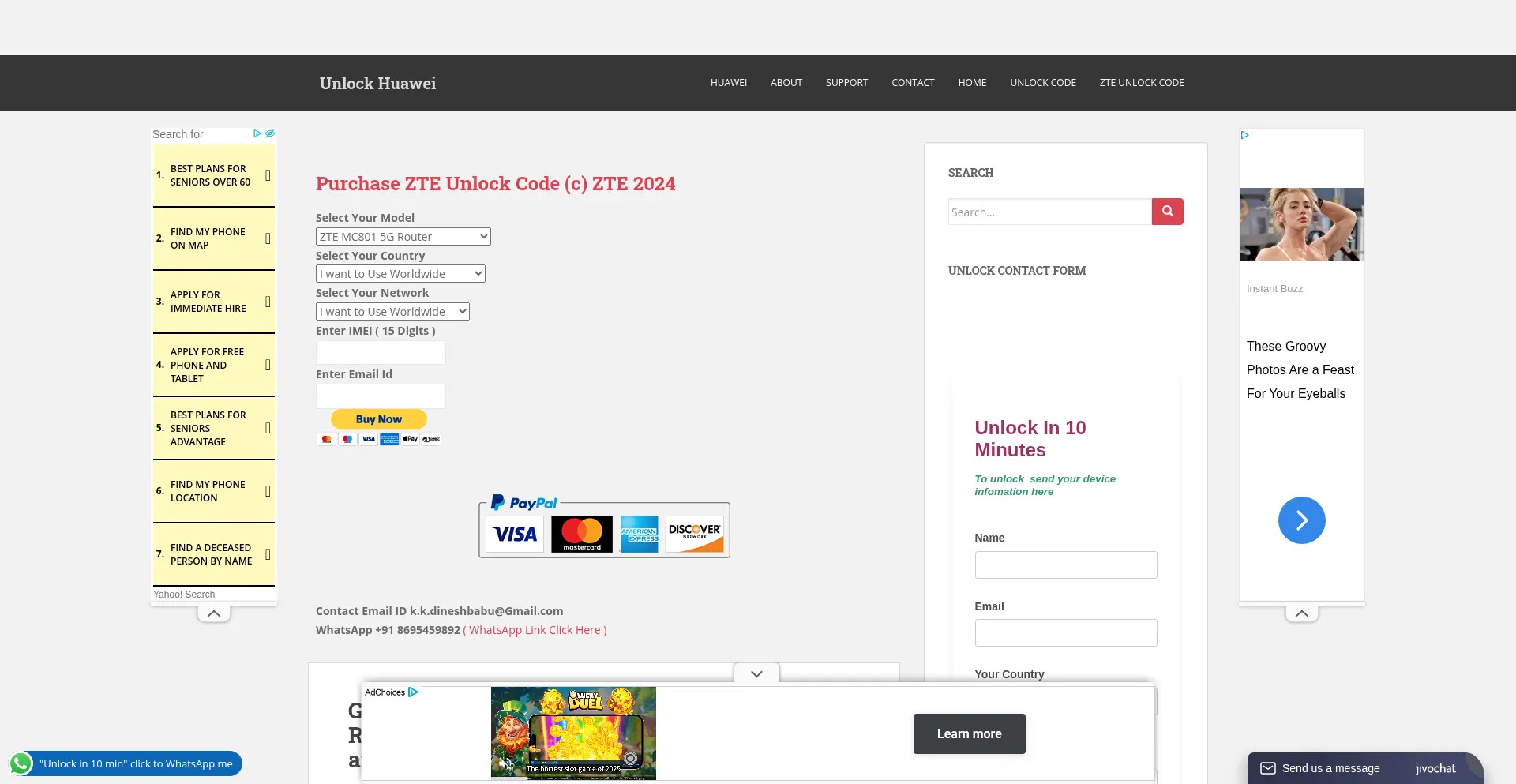Click 'Best plans for seniors over 60' ad
Screen dimensions: 1516x784
pyautogui.click(x=214, y=175)
